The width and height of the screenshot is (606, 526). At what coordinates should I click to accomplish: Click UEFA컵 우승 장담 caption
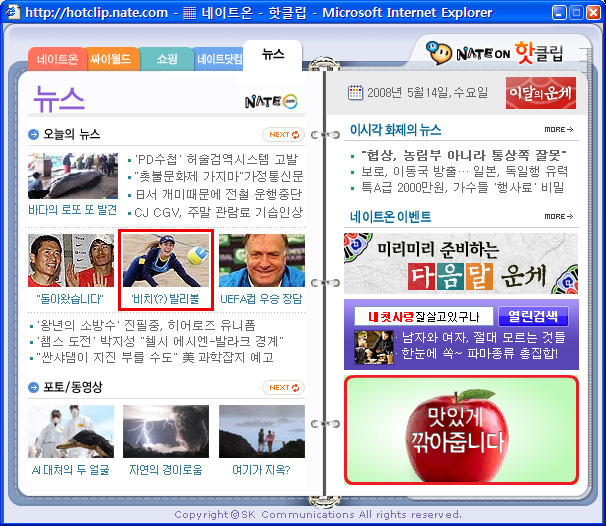click(261, 299)
